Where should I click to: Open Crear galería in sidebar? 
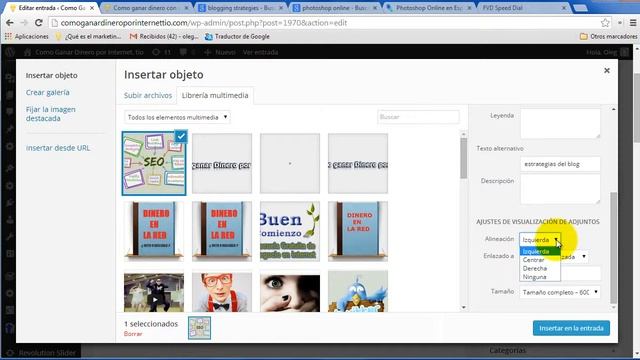coord(47,93)
